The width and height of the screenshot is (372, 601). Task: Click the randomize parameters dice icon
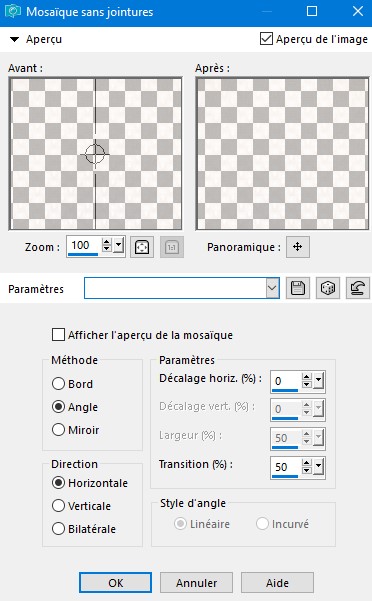pyautogui.click(x=328, y=288)
